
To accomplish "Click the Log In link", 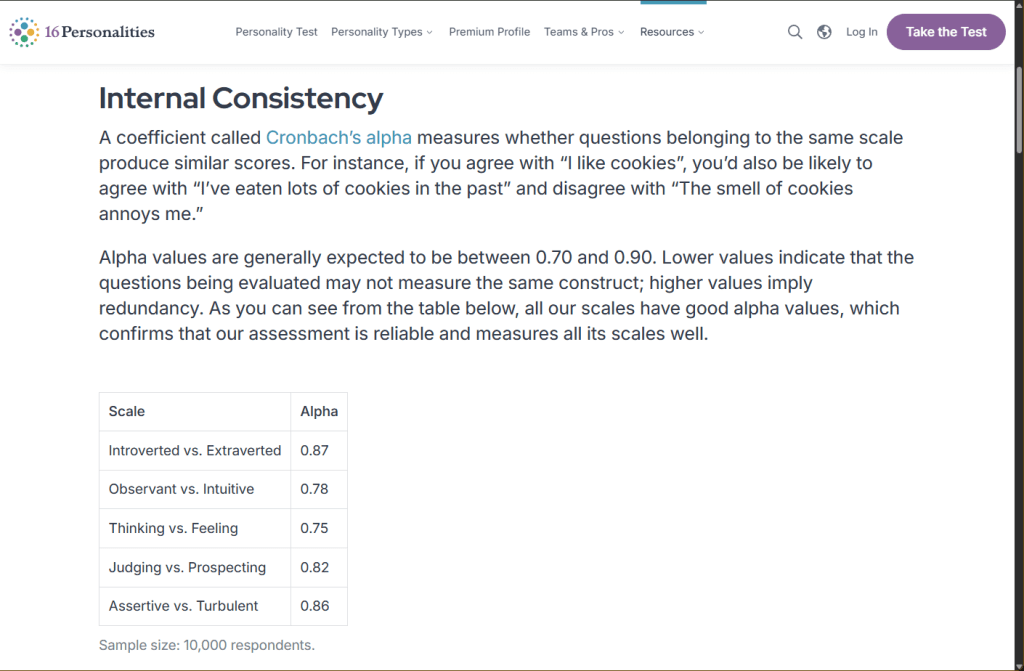I will click(x=861, y=32).
